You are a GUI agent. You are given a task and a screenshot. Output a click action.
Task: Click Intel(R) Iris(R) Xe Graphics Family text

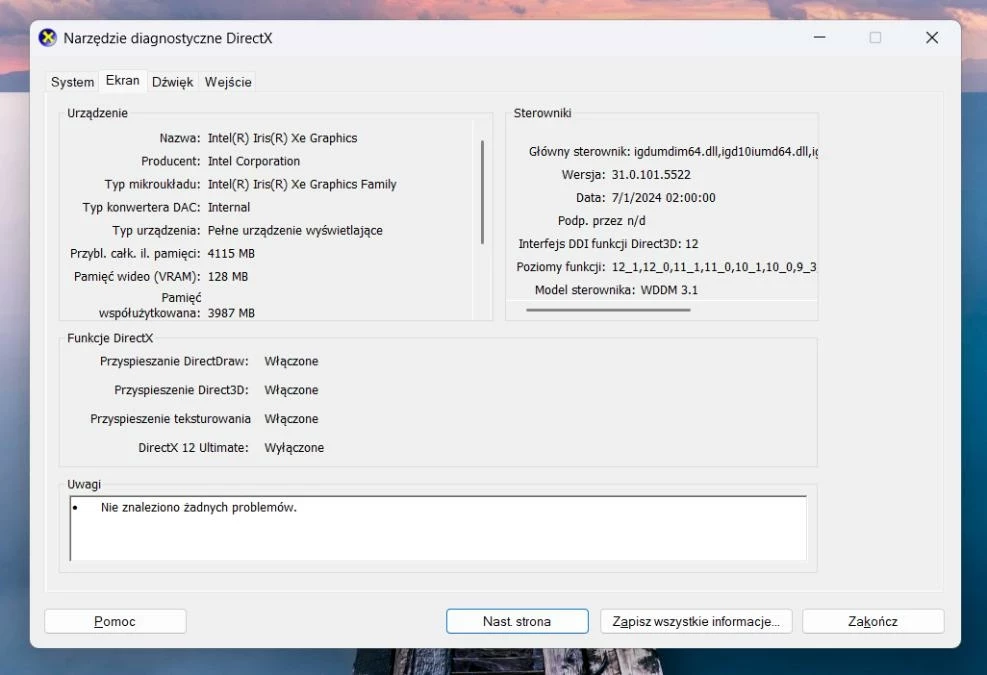(x=302, y=184)
